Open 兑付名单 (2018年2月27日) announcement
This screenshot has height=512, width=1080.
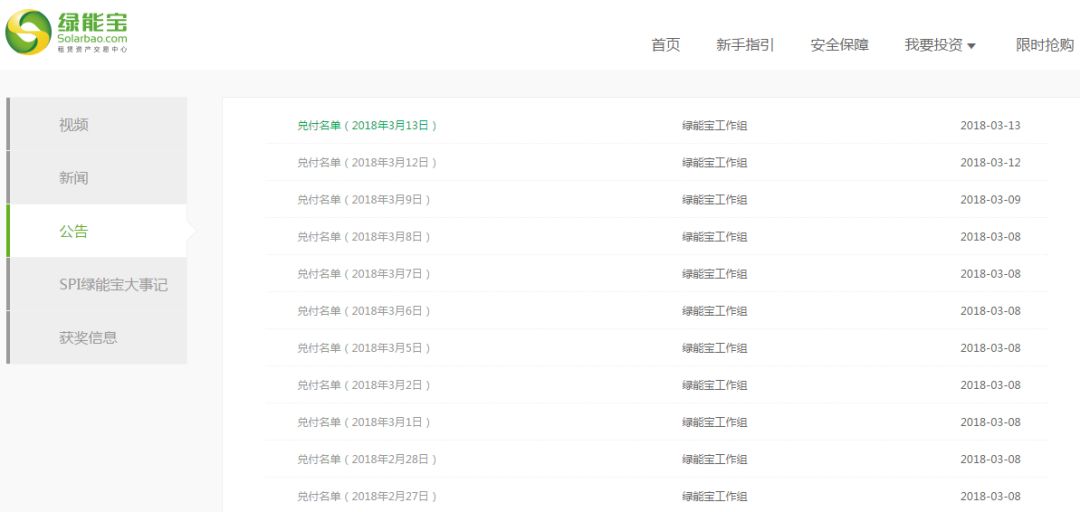click(x=367, y=496)
